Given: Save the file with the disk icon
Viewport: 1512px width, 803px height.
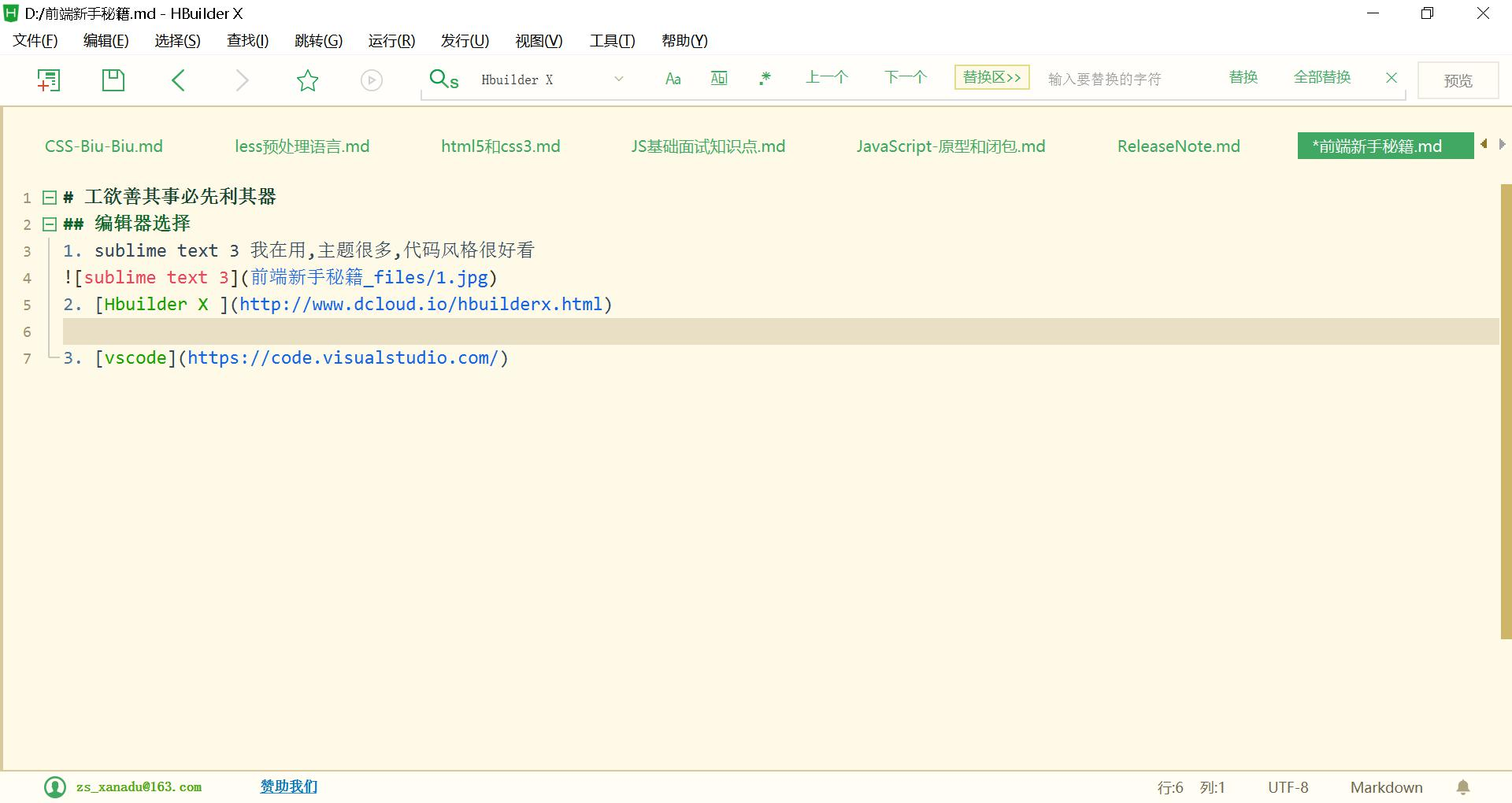Looking at the screenshot, I should 113,80.
